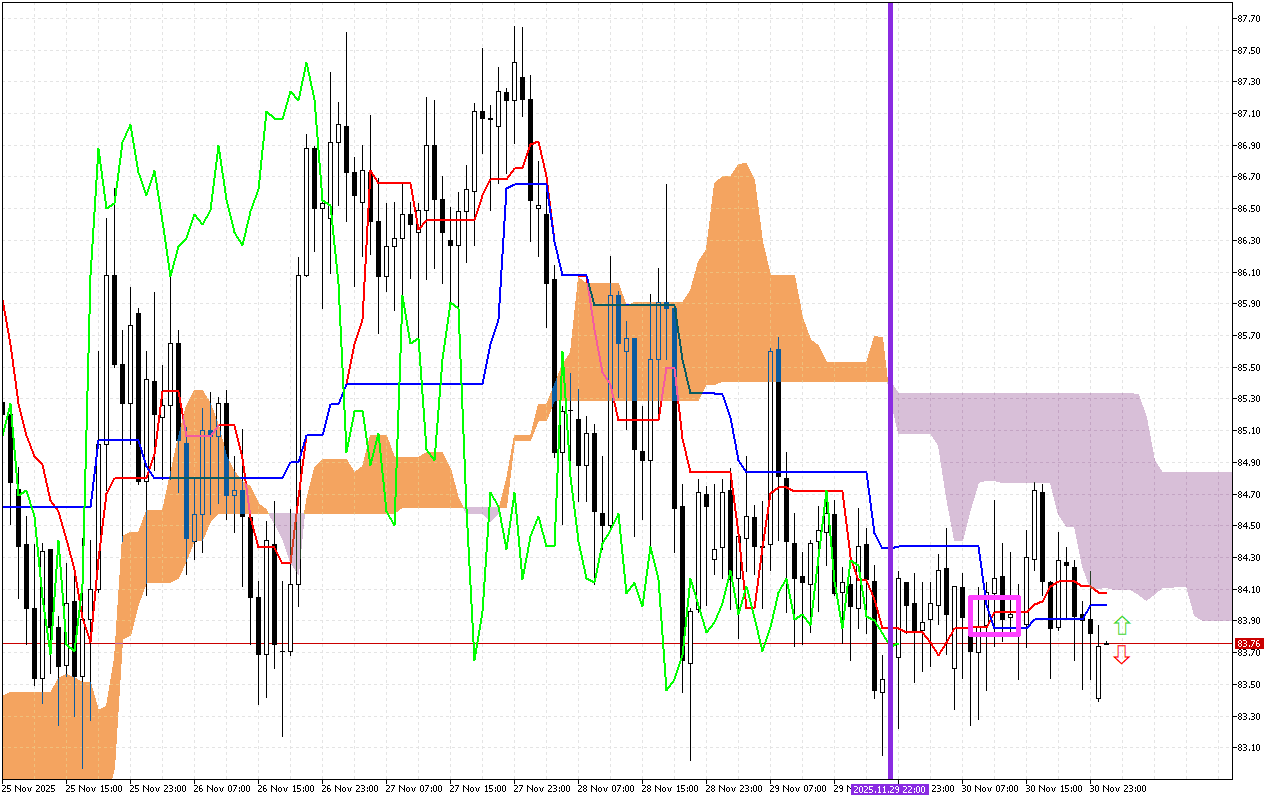The image size is (1280, 800).
Task: Click the 85.50 price axis label
Action: [1247, 367]
